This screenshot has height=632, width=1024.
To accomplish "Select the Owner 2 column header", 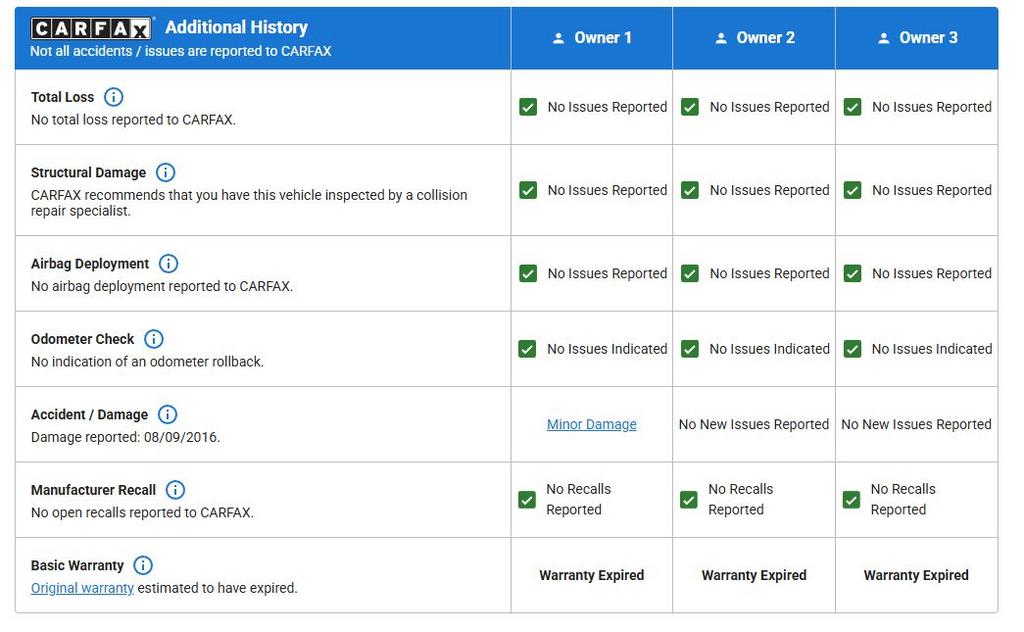I will [x=755, y=38].
